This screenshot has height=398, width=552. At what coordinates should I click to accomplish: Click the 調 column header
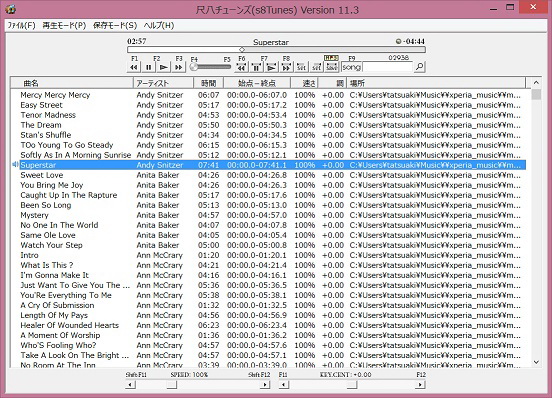(332, 83)
